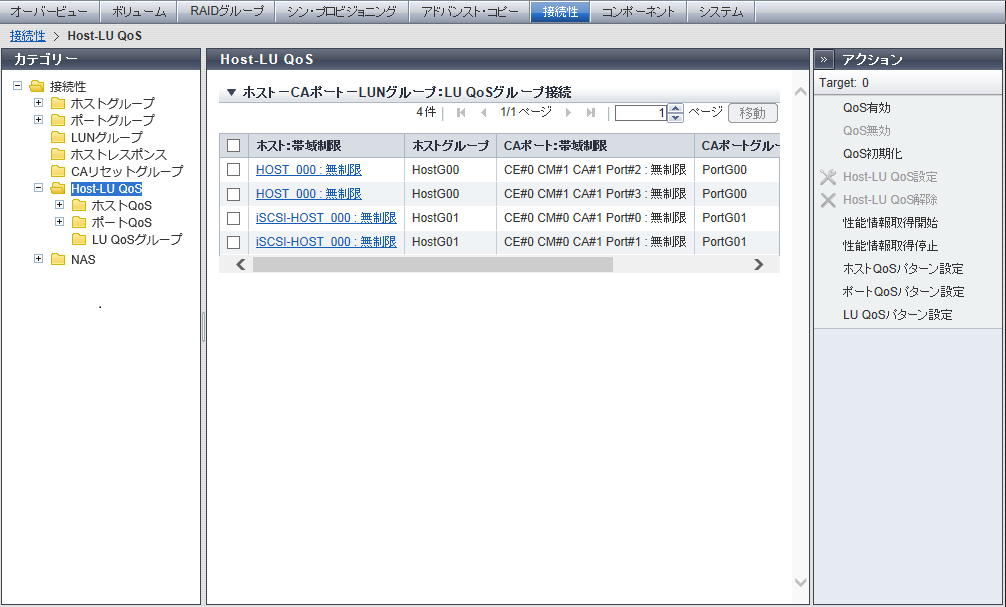Click the ポートQoS folder icon

(x=79, y=222)
